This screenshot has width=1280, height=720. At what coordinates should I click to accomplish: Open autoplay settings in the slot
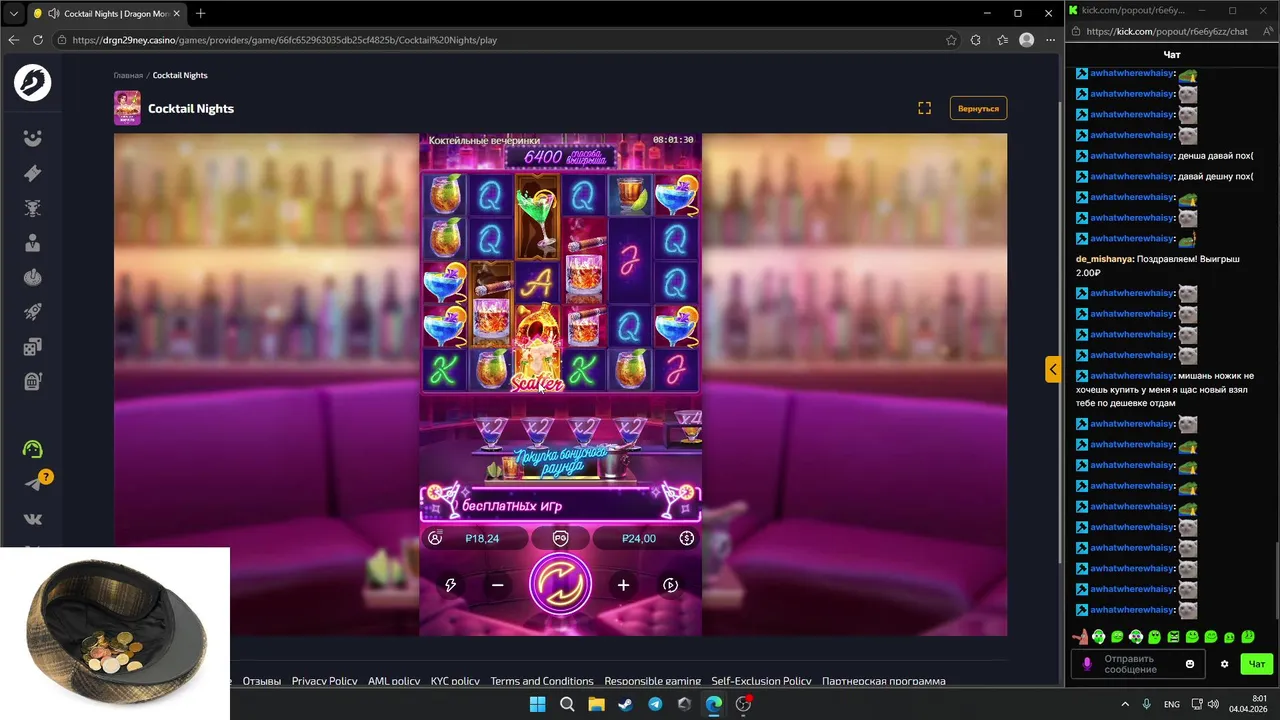click(670, 585)
